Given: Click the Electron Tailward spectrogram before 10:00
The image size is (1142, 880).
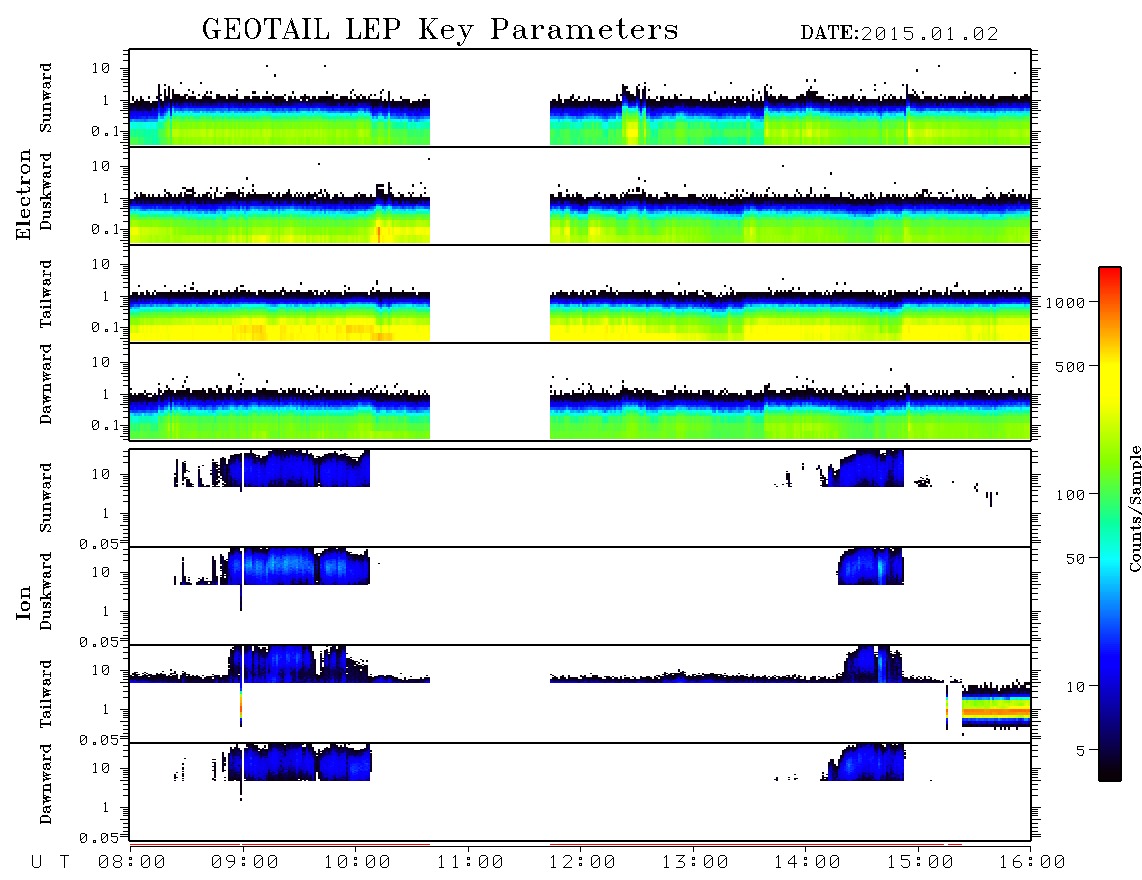Looking at the screenshot, I should tap(280, 315).
